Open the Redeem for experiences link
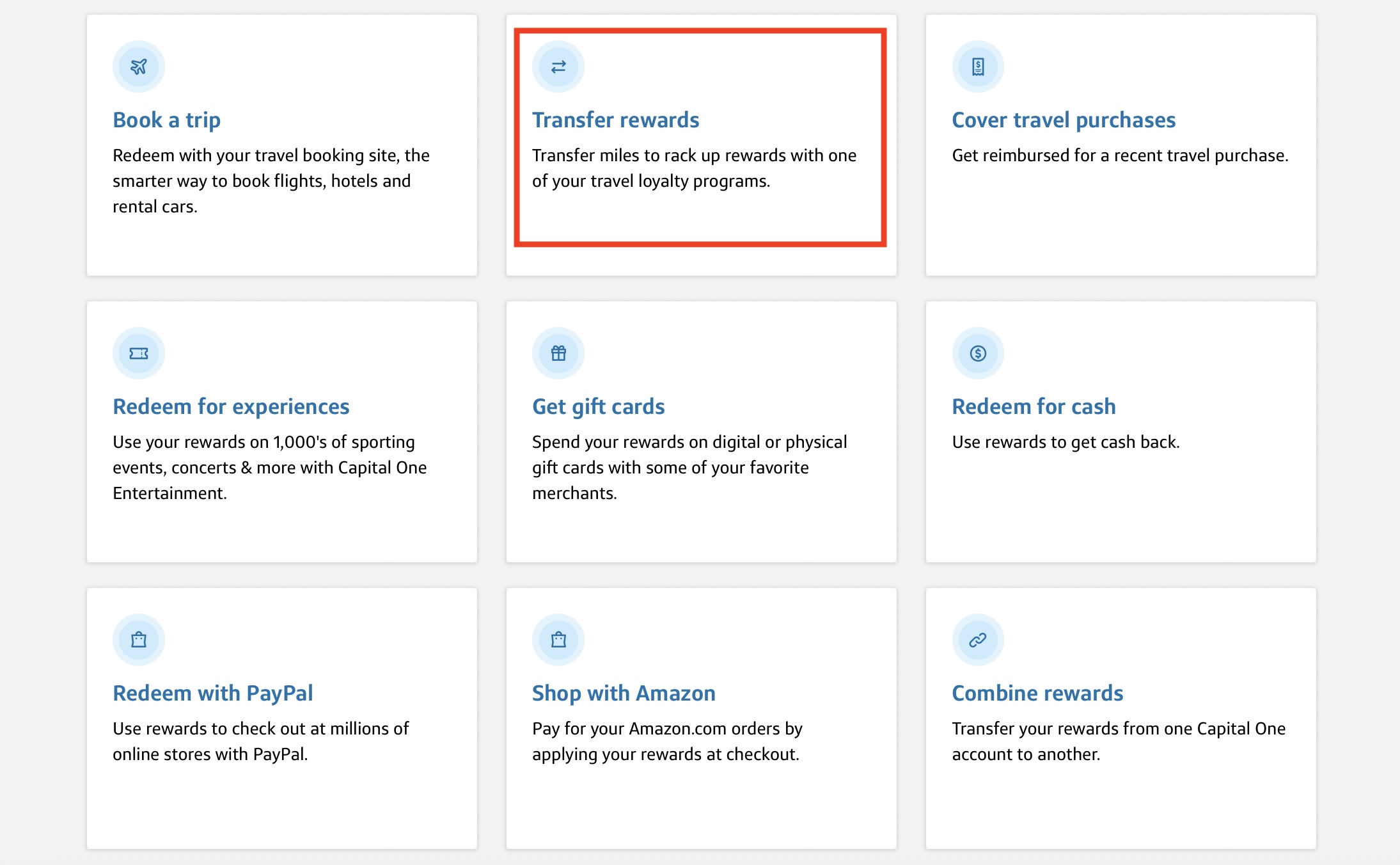The width and height of the screenshot is (1400, 865). (x=231, y=407)
